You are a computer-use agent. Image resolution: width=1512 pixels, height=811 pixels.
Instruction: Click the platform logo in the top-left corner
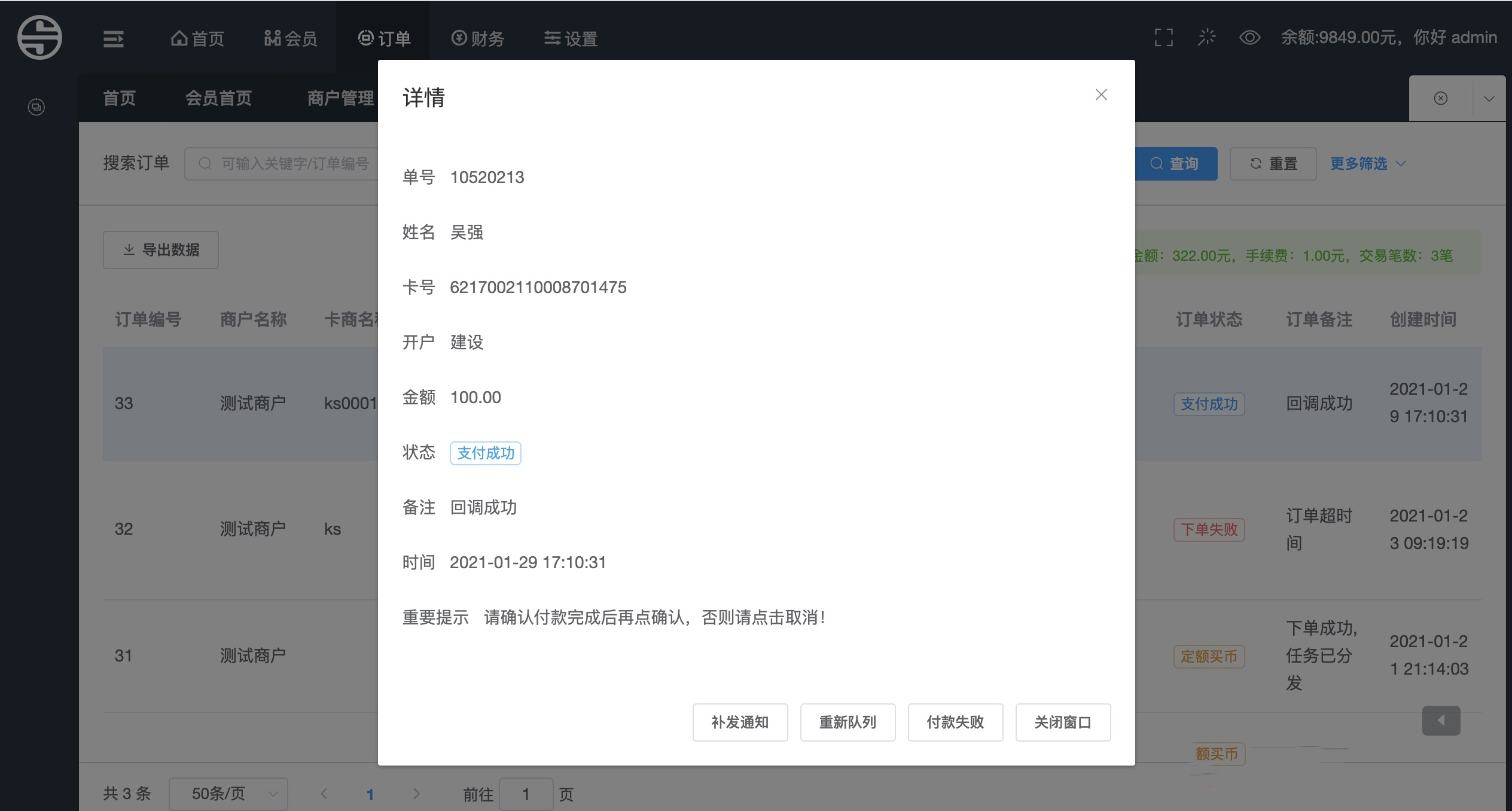[39, 37]
